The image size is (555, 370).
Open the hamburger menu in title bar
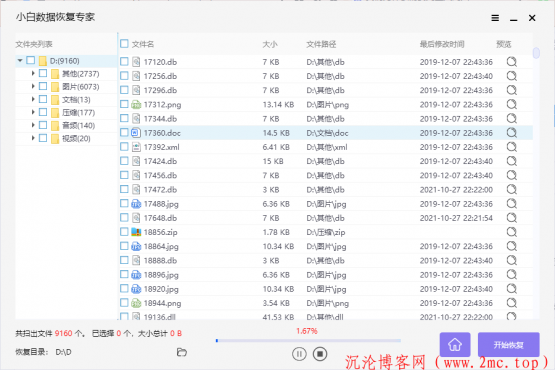click(x=495, y=18)
